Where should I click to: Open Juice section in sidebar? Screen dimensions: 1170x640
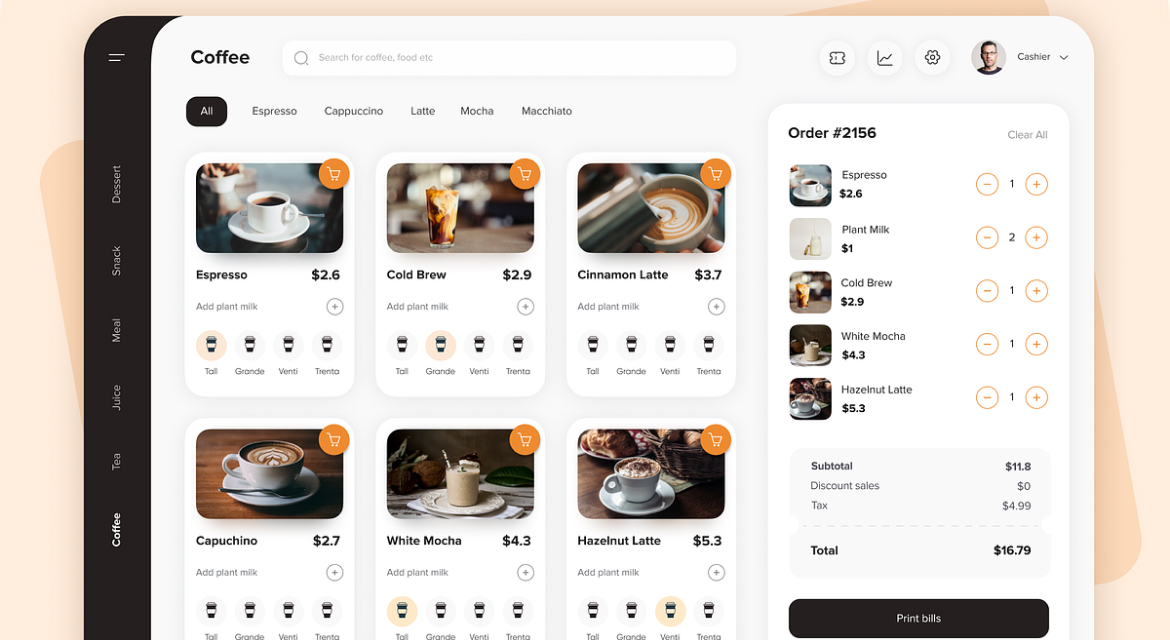[116, 398]
